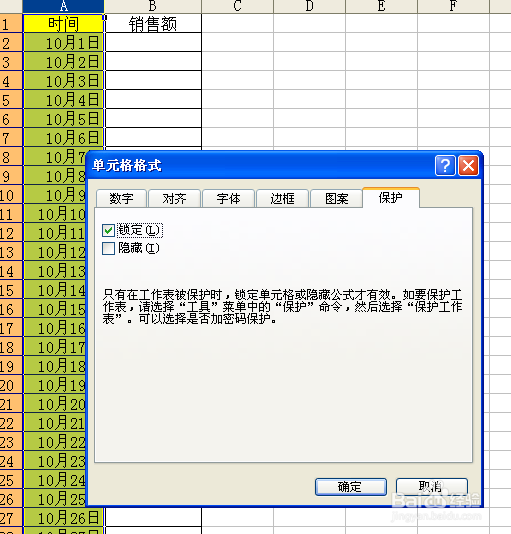Open the 字体 tab
Viewport: 511px width, 534px height.
229,199
